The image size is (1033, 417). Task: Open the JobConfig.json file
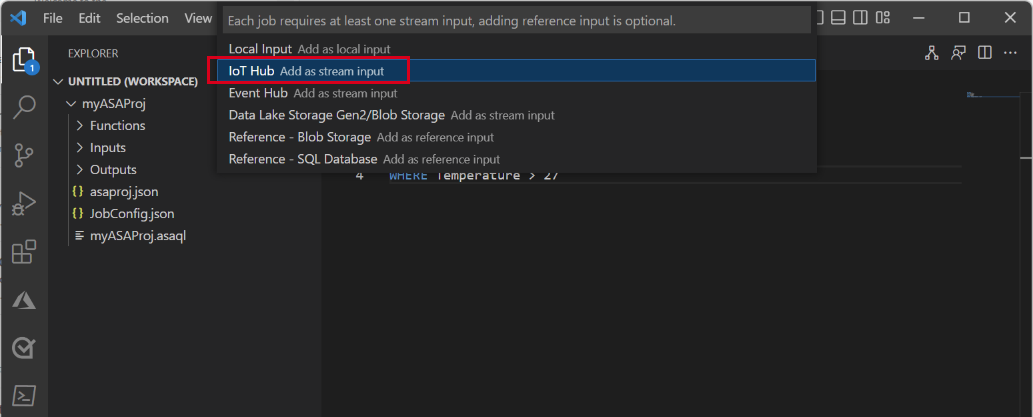point(132,214)
